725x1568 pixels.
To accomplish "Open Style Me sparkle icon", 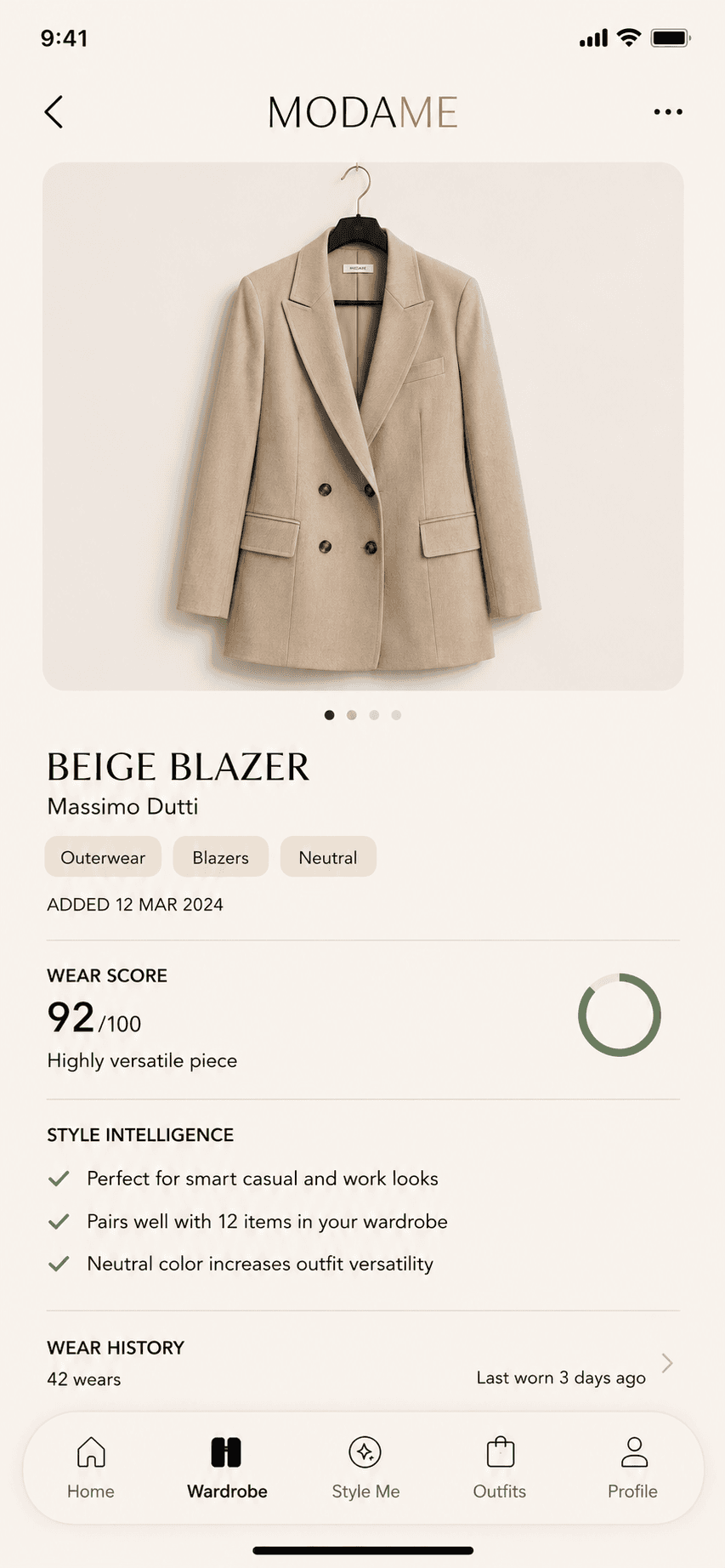I will 365,1452.
